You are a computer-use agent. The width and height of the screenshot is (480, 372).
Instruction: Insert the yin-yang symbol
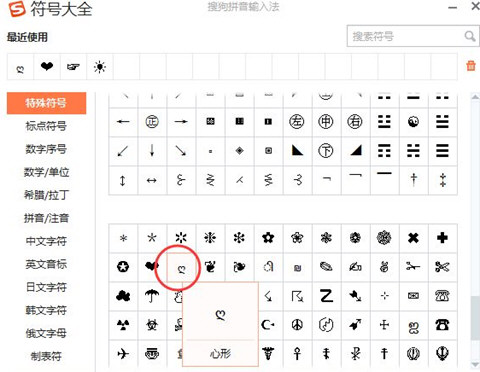(x=413, y=122)
